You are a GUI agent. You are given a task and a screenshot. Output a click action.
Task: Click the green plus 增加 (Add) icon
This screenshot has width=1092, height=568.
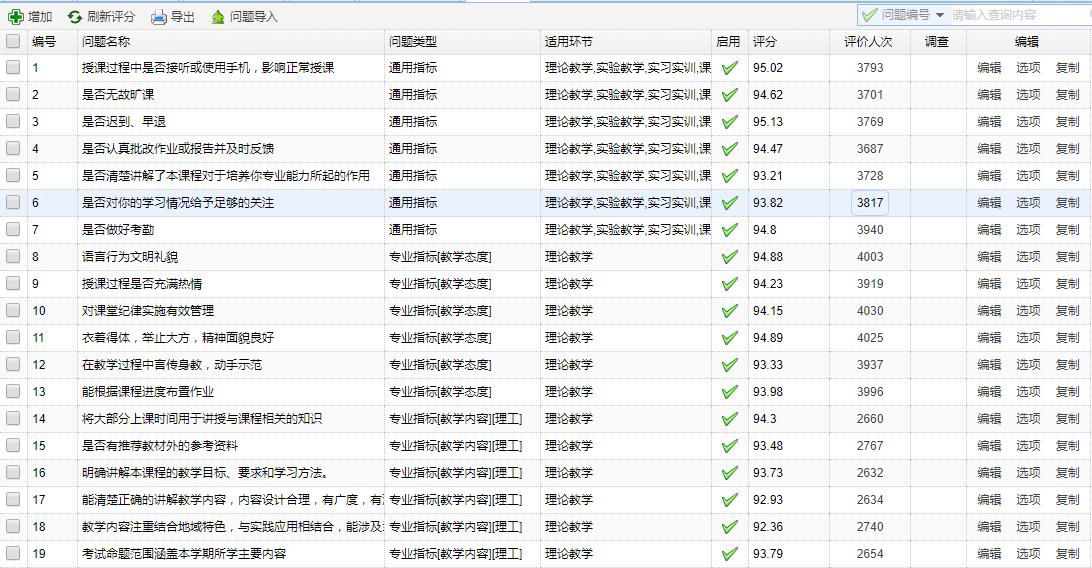tap(16, 16)
